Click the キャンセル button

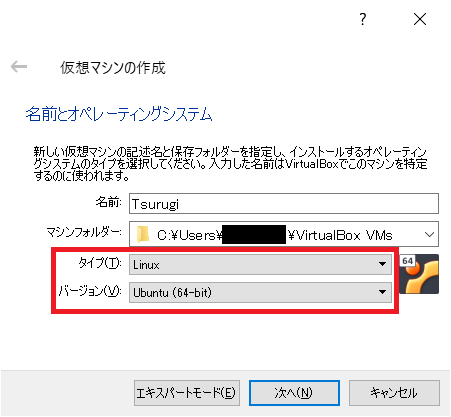tap(394, 393)
